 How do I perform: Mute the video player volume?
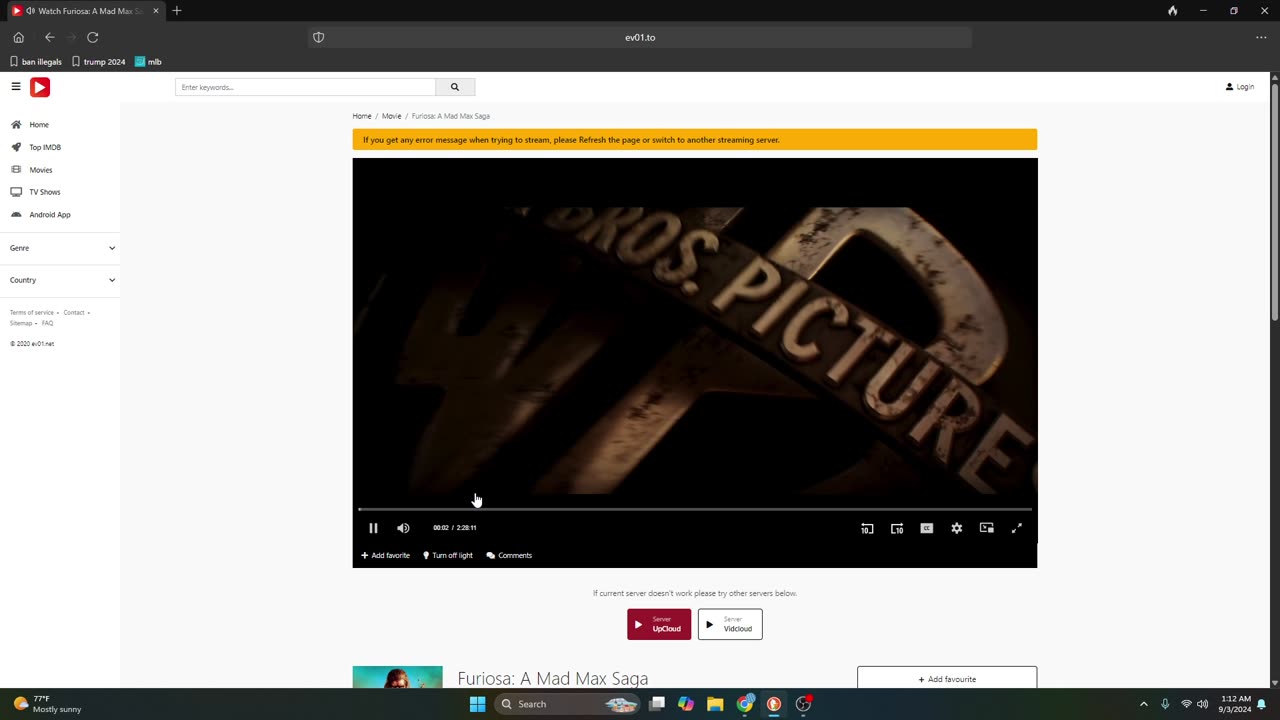(x=403, y=528)
